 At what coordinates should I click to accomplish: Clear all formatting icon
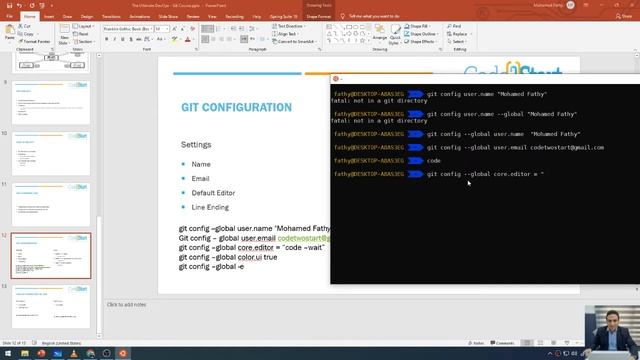pos(193,29)
